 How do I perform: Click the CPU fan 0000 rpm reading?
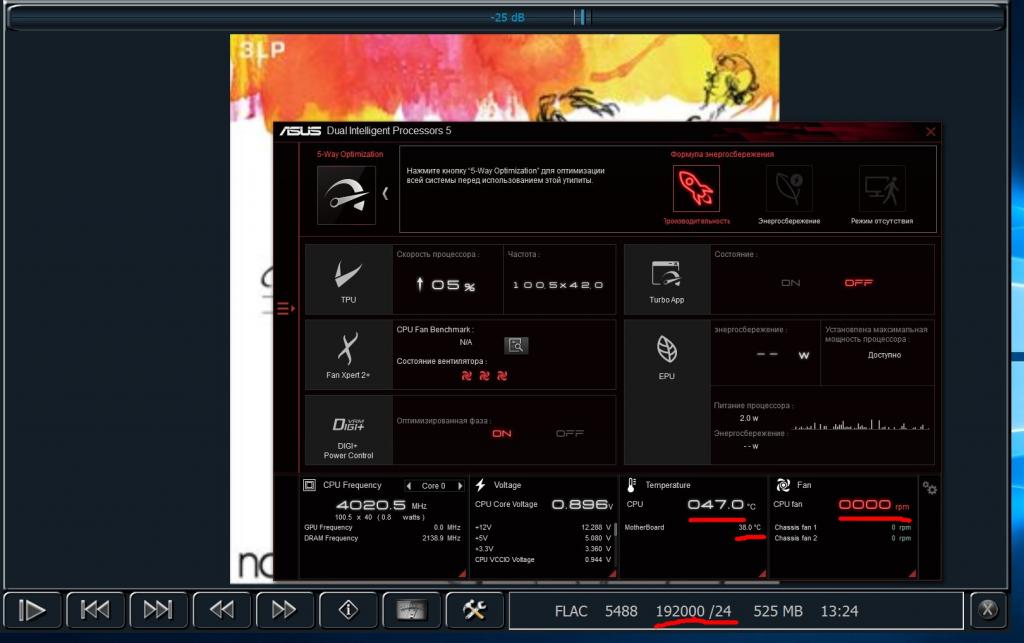coord(873,505)
